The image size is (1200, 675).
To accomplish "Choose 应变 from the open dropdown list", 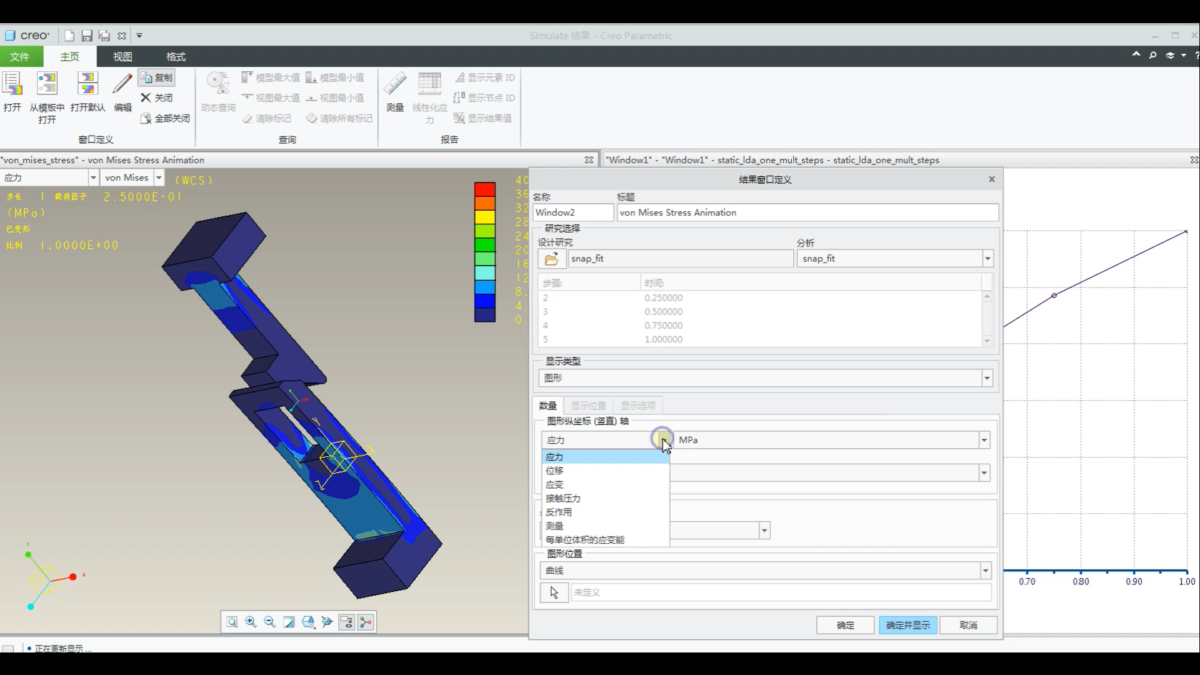I will [605, 485].
